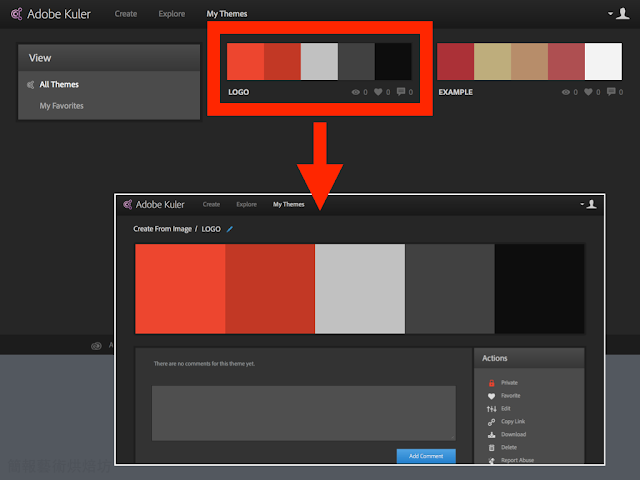The image size is (640, 480).
Task: Click the Delete action label
Action: 509,447
